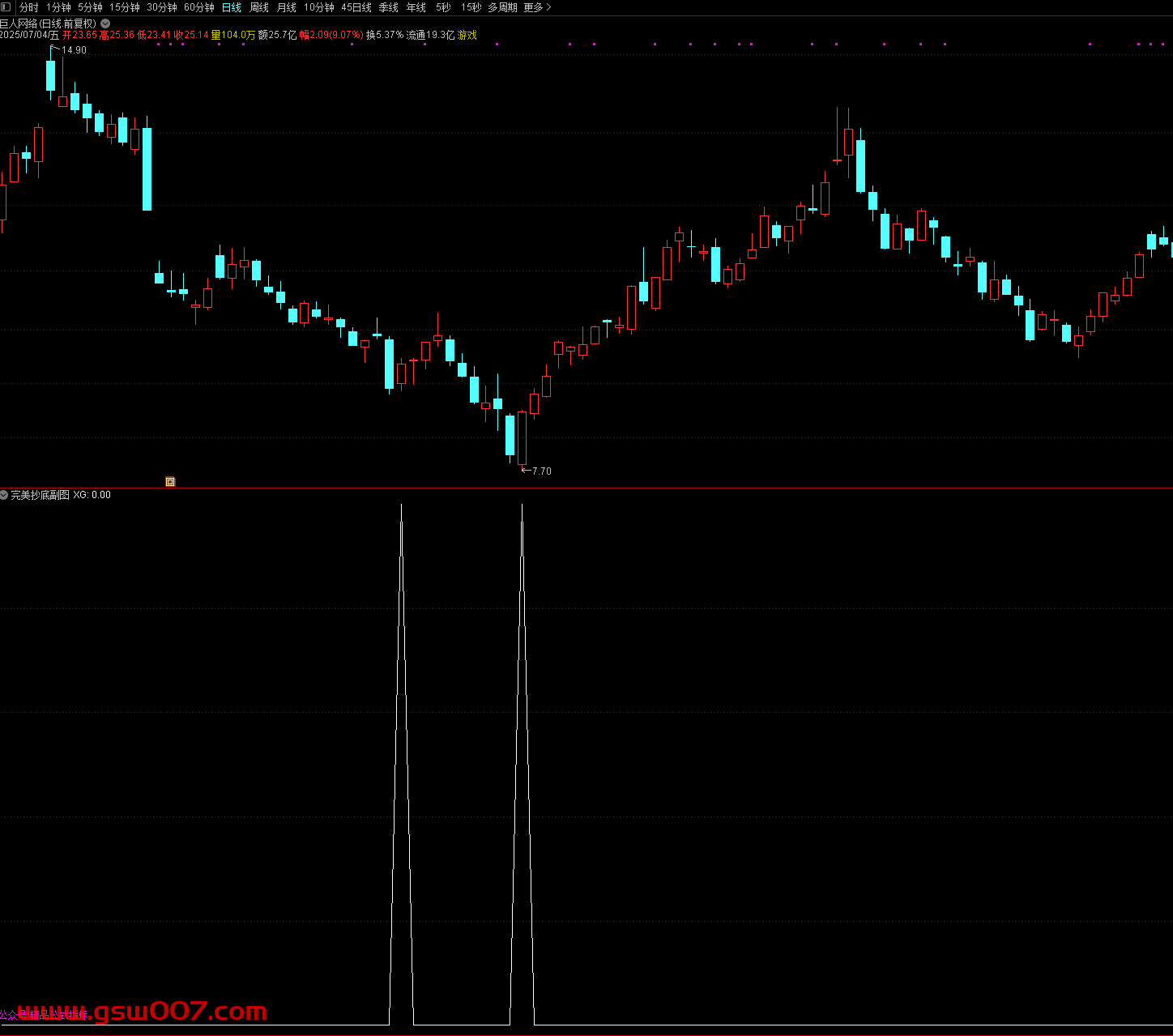The height and width of the screenshot is (1036, 1173).
Task: Click the 开23.65 open price text
Action: [x=79, y=36]
